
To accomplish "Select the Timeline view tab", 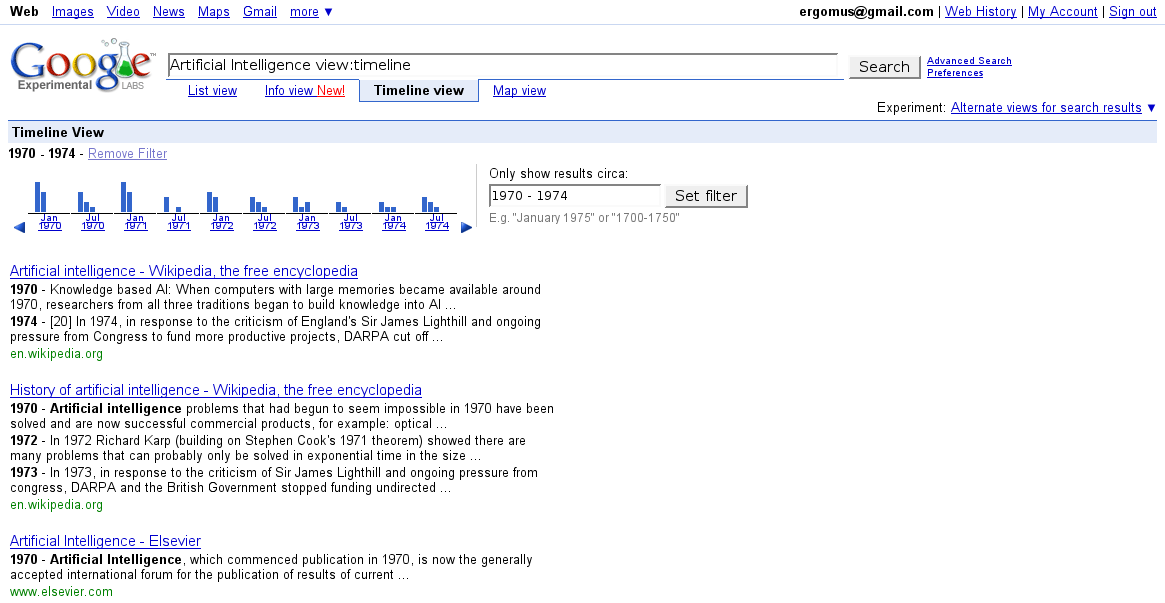I will click(419, 91).
